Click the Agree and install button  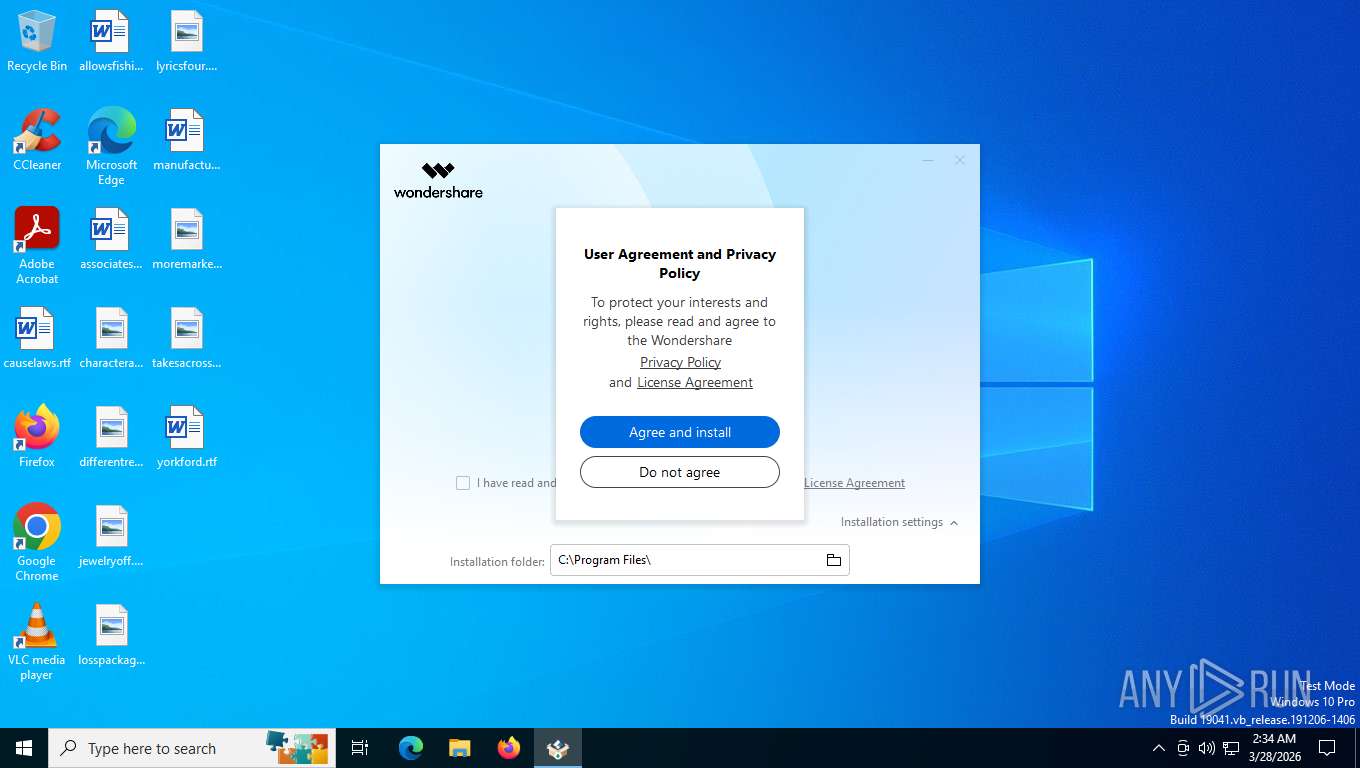[x=680, y=432]
